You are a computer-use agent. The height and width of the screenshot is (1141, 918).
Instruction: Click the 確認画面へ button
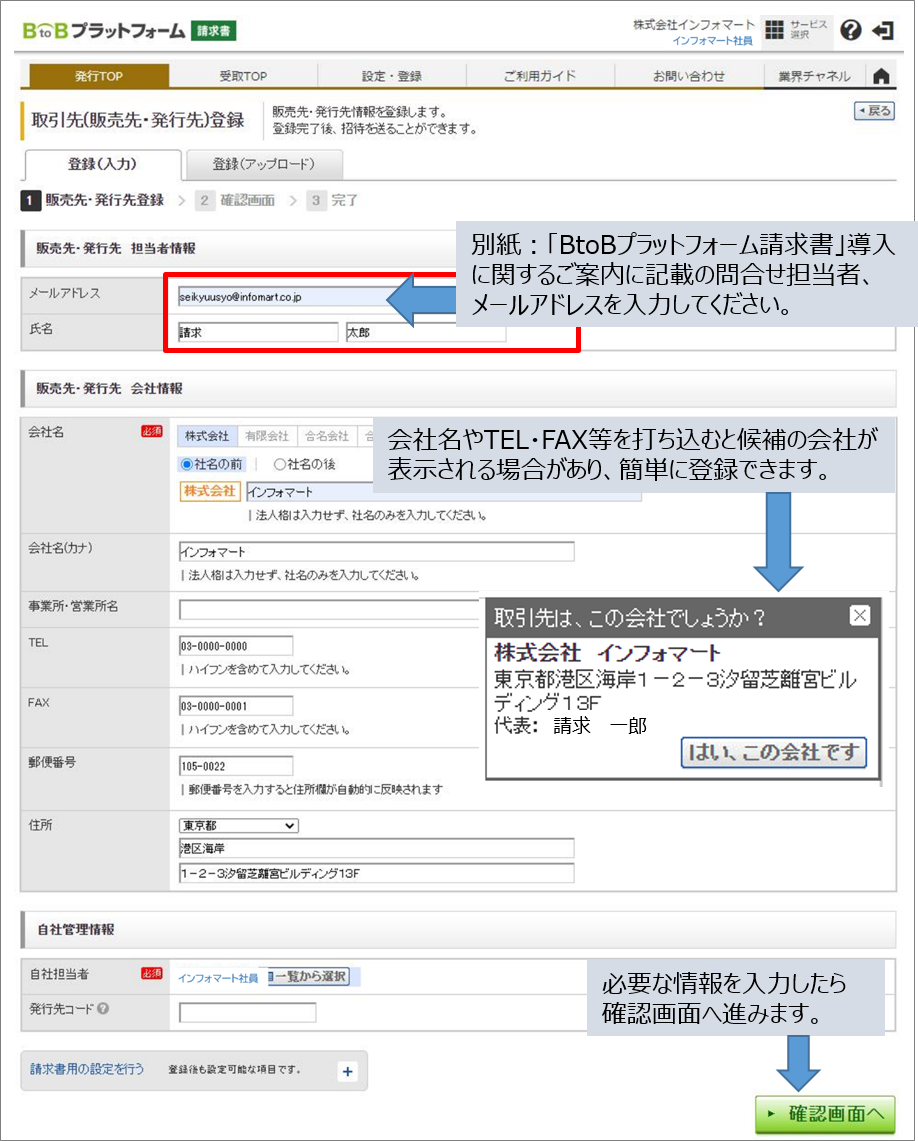825,1113
